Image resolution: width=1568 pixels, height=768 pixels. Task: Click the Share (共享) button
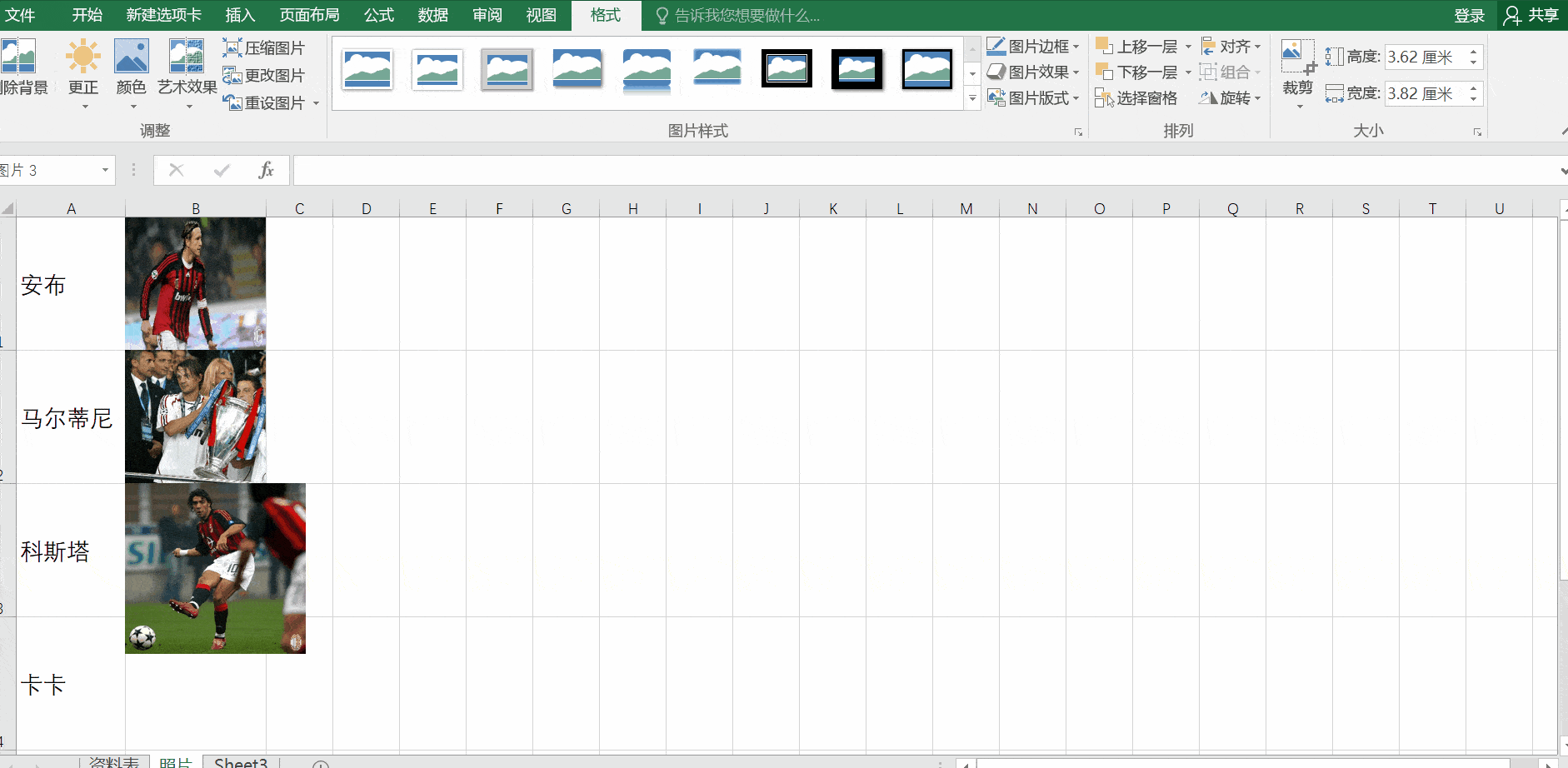[1532, 15]
